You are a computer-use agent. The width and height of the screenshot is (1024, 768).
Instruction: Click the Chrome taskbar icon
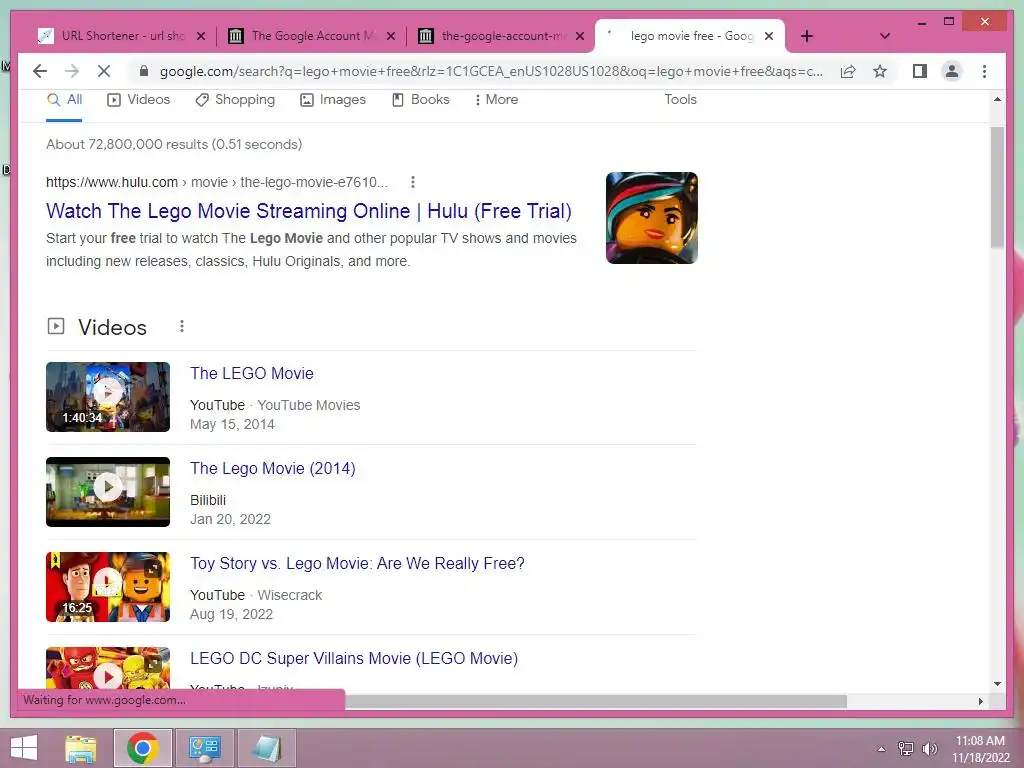[x=142, y=748]
